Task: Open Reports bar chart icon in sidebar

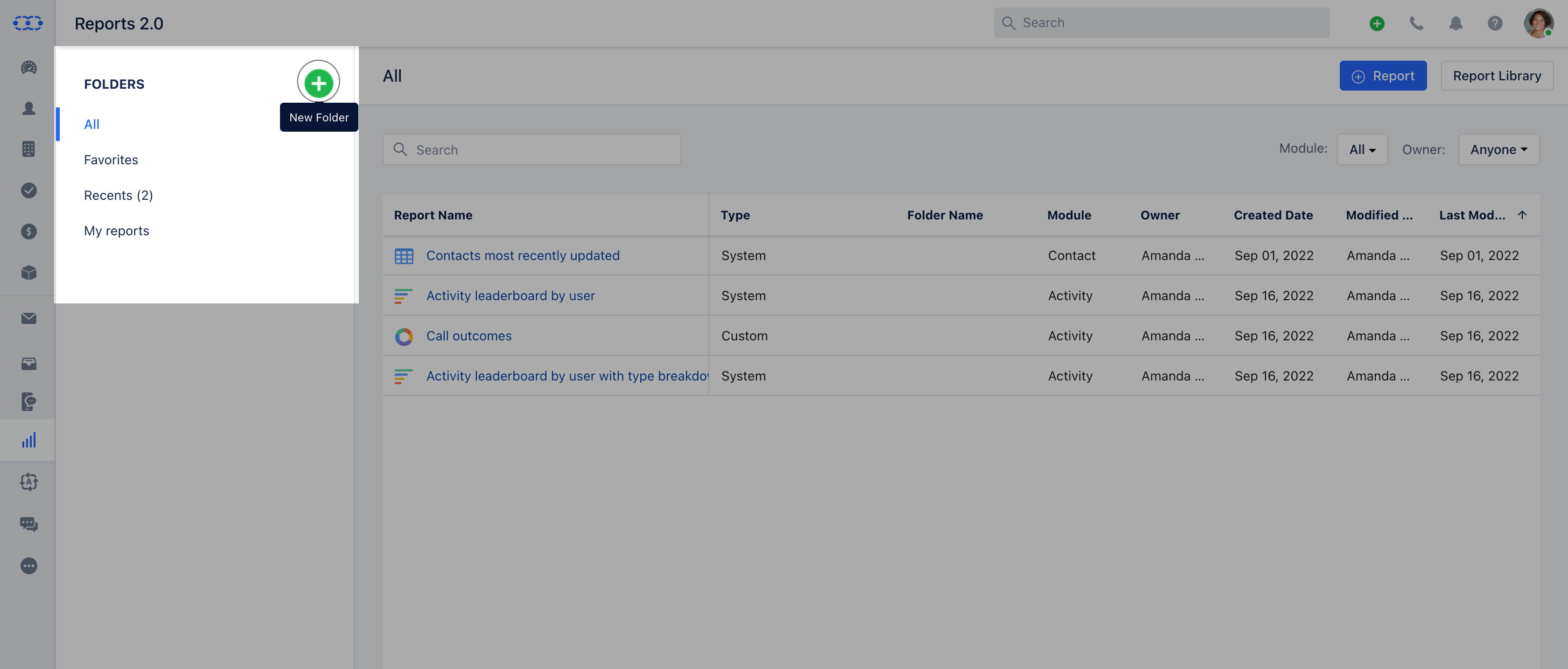Action: [28, 440]
